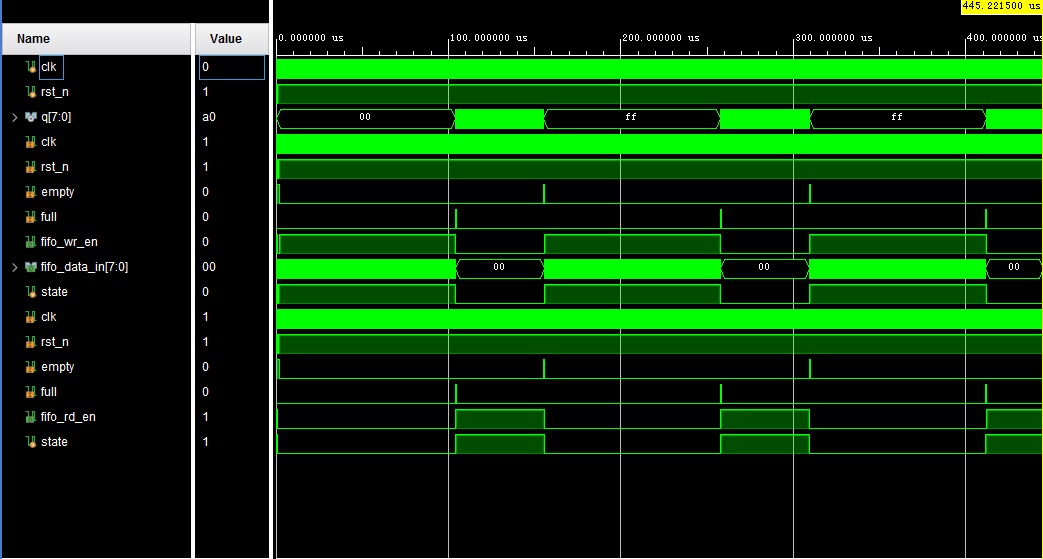
Task: Select the fifo_data_in[7:0] signal name
Action: 84,267
